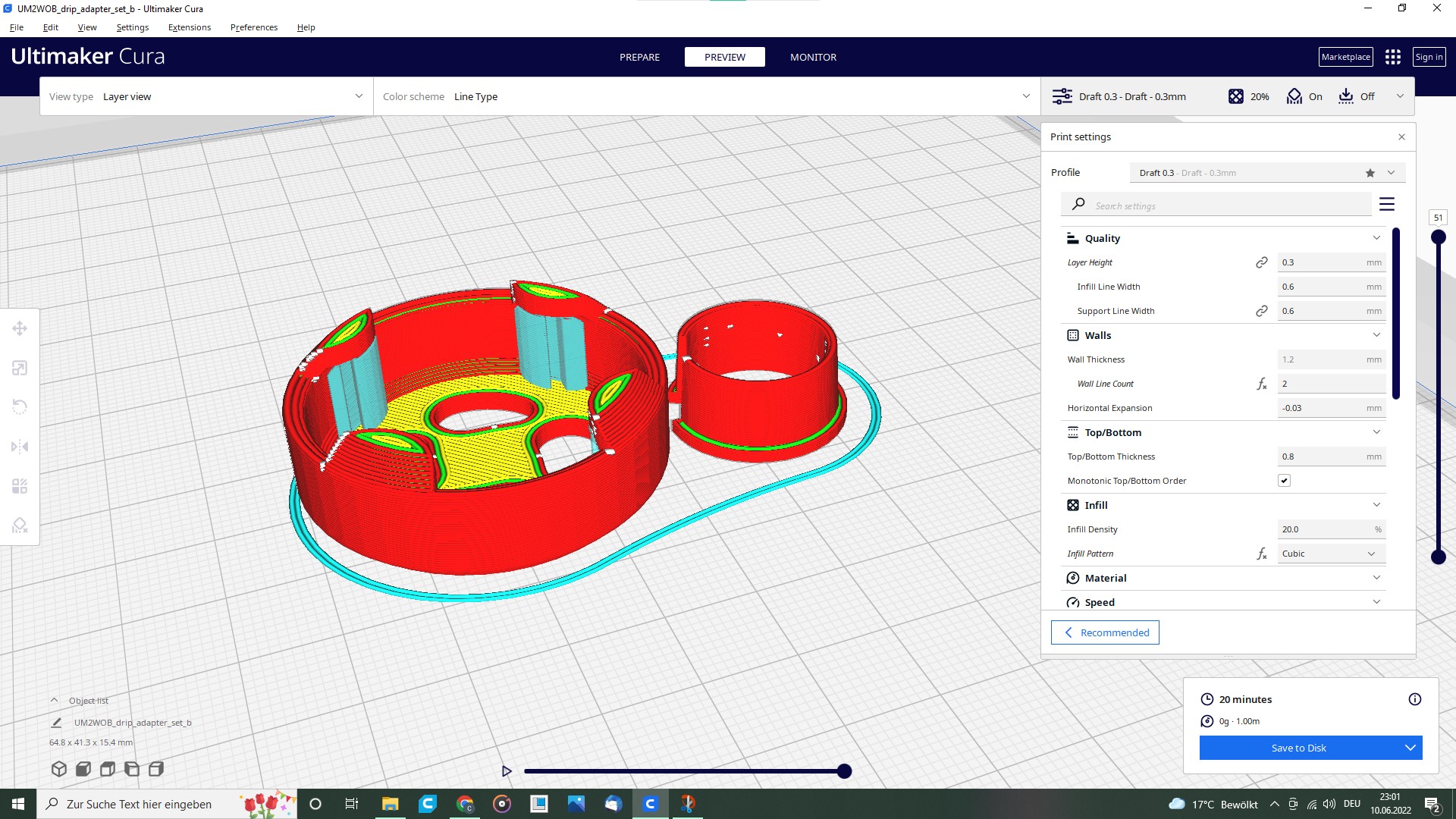
Task: Toggle Monotonic Top/Bottom Order checkbox
Action: click(x=1284, y=481)
